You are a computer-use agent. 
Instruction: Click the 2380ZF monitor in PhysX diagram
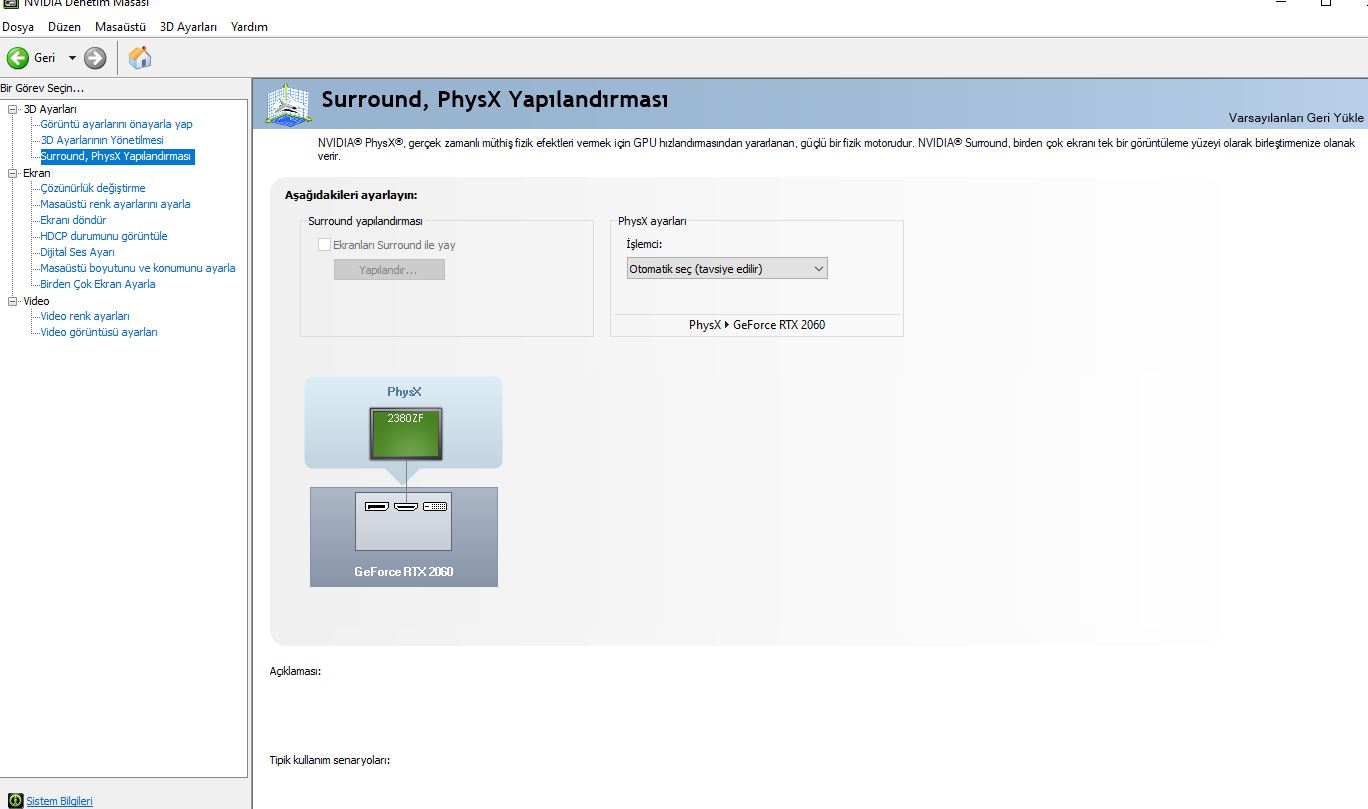point(405,434)
